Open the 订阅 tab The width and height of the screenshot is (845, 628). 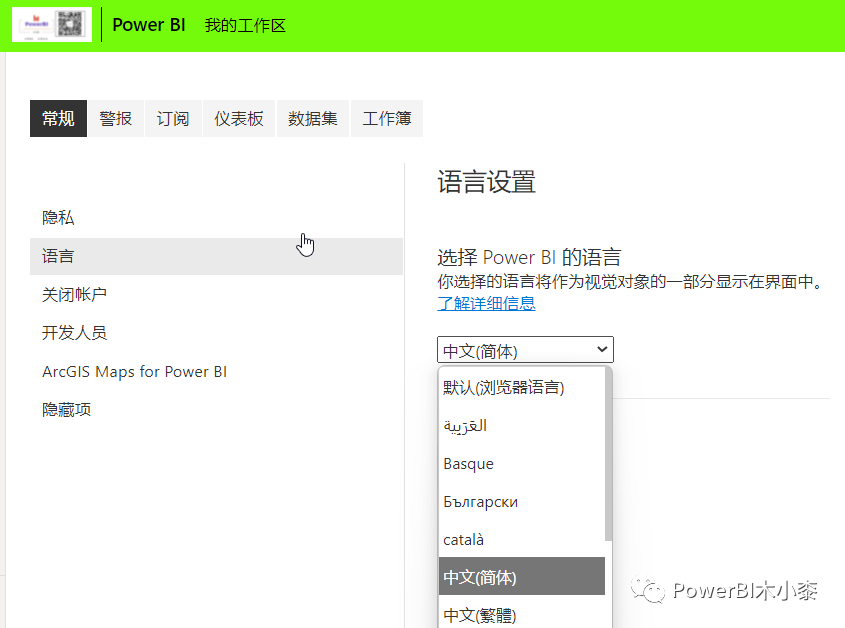tap(173, 119)
